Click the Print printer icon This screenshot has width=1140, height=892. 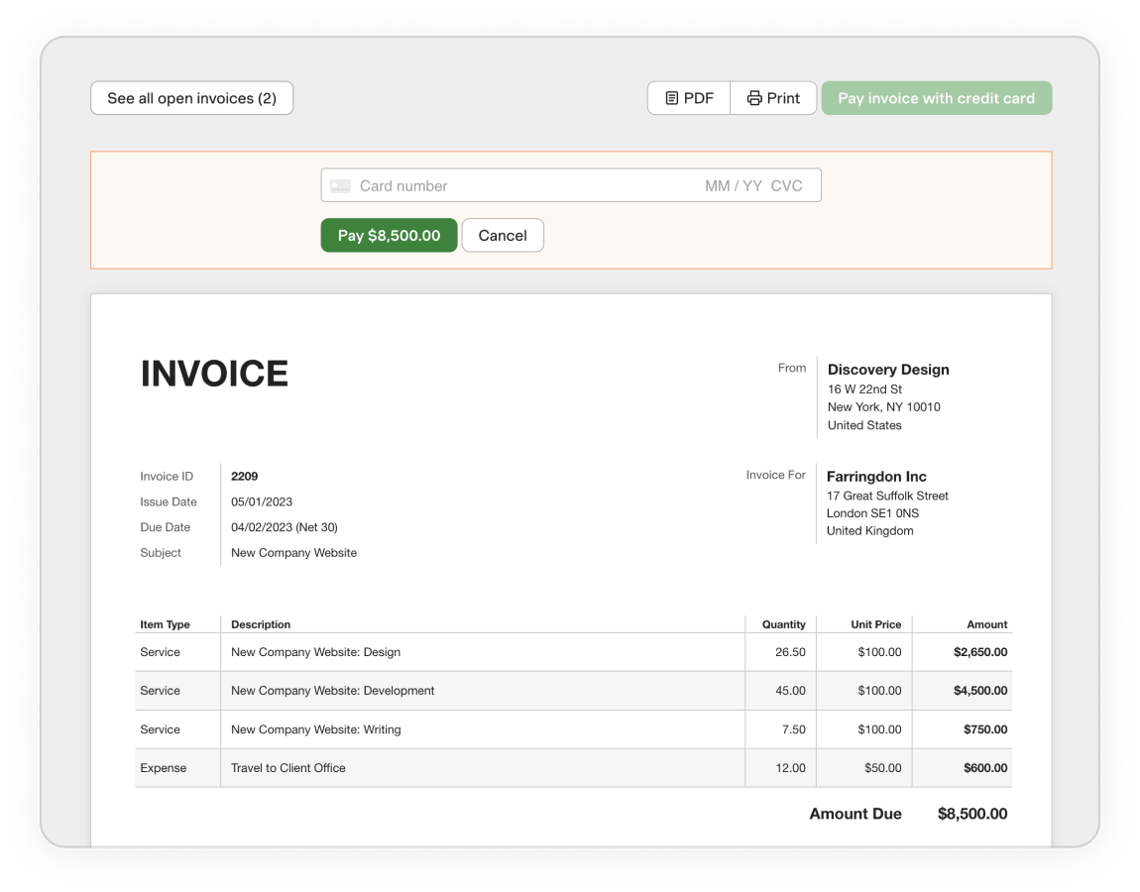(x=753, y=97)
